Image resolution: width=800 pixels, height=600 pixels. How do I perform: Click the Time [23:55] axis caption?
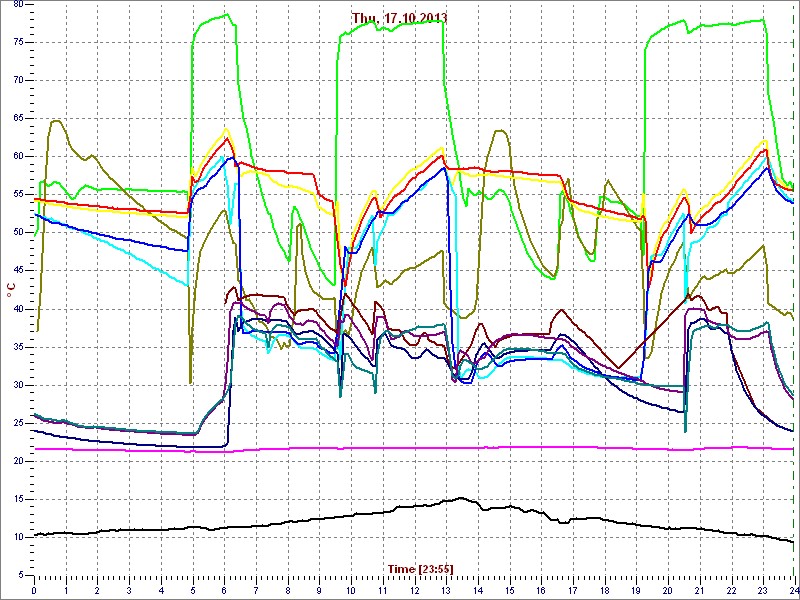(x=420, y=568)
